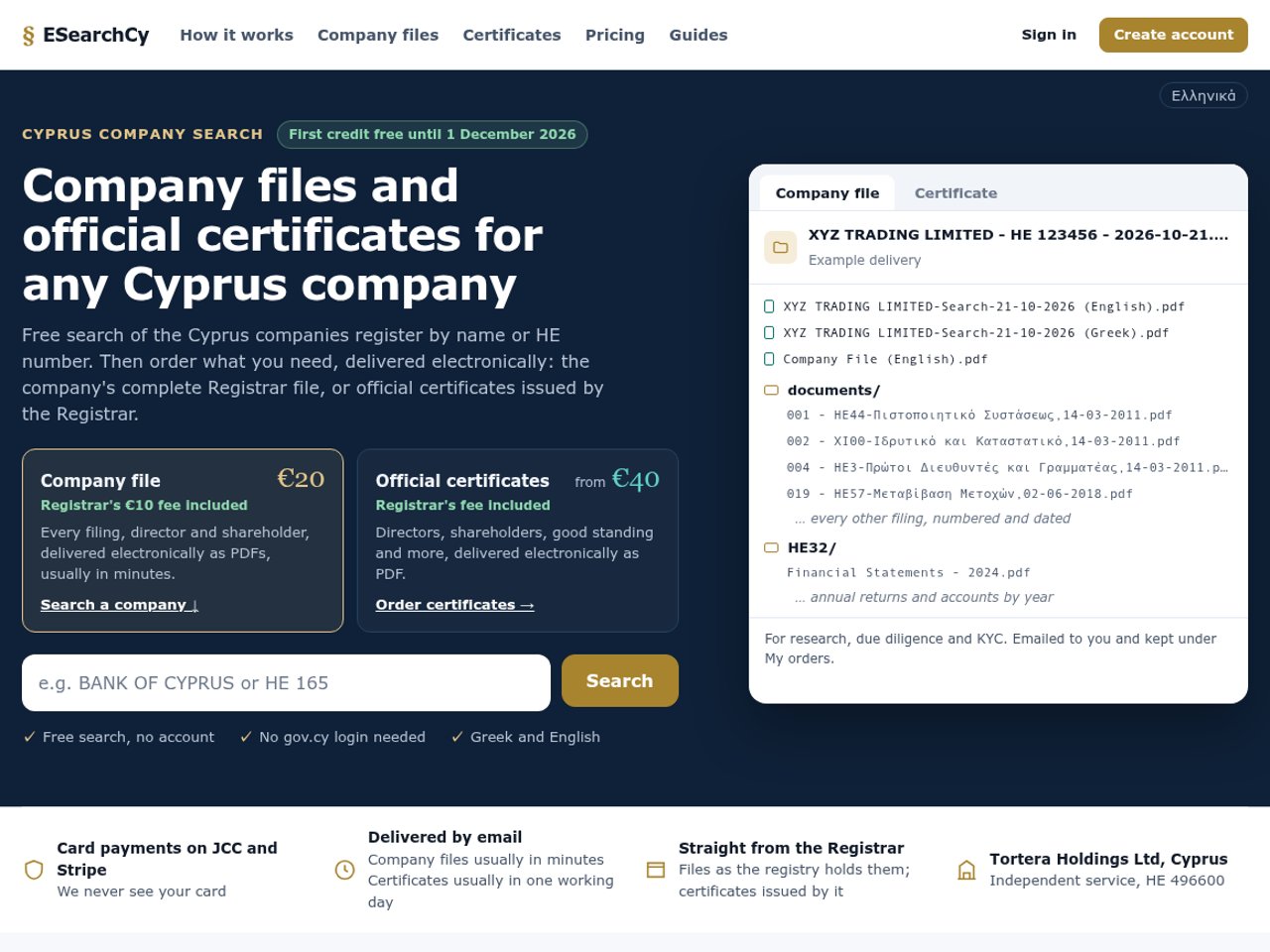Click 019 - HE57 Μεταβίβαση Μετοχών row
The image size is (1270, 952).
(959, 494)
